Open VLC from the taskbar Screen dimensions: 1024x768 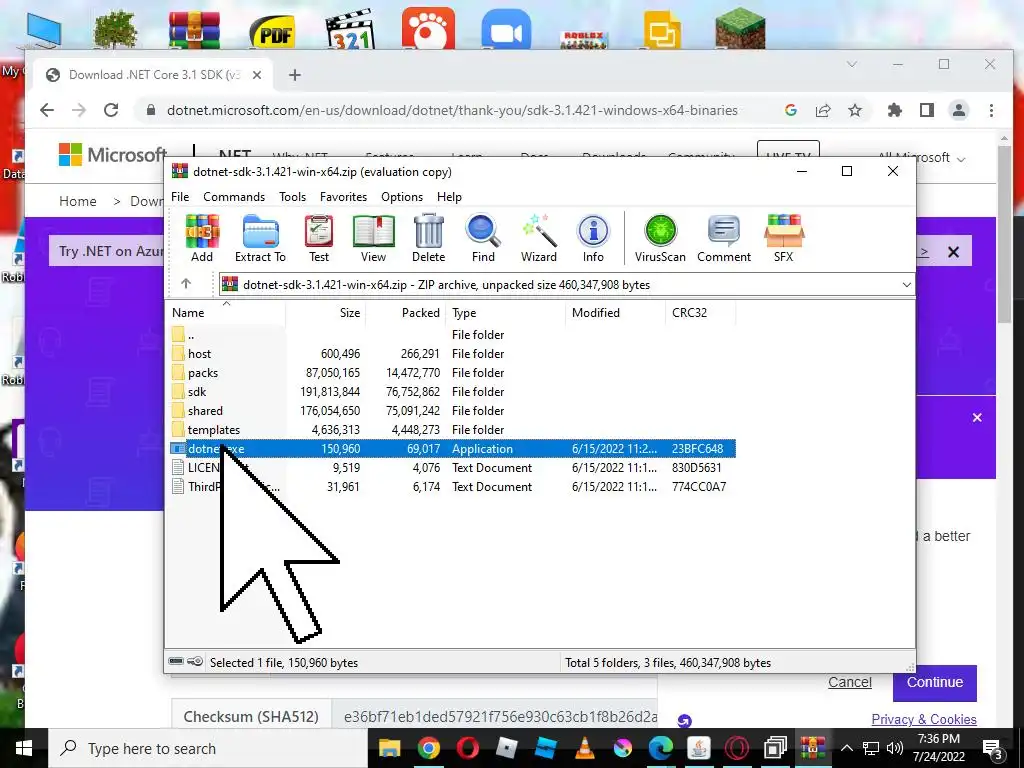click(x=584, y=748)
